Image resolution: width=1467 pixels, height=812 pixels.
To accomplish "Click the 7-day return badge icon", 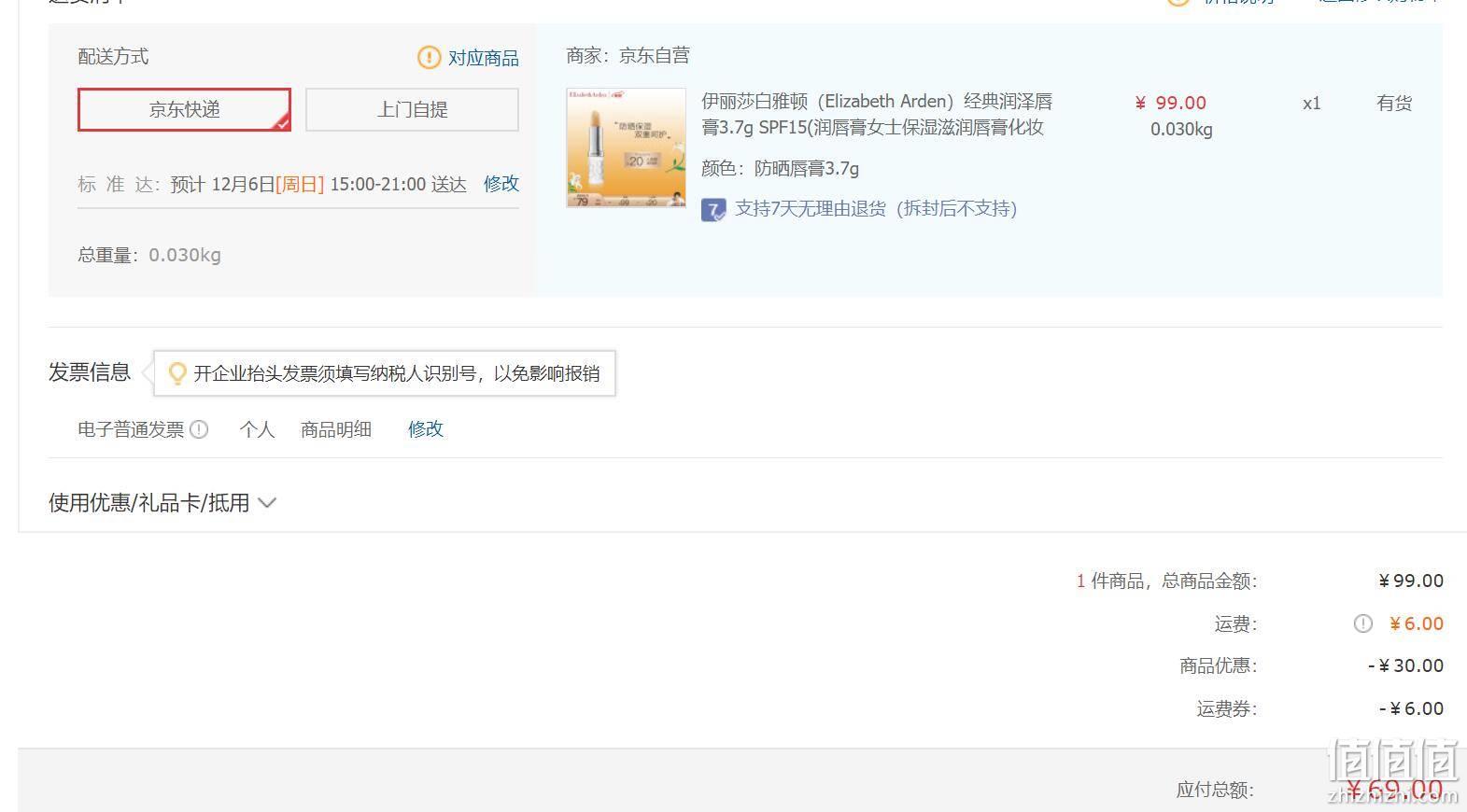I will click(x=713, y=210).
